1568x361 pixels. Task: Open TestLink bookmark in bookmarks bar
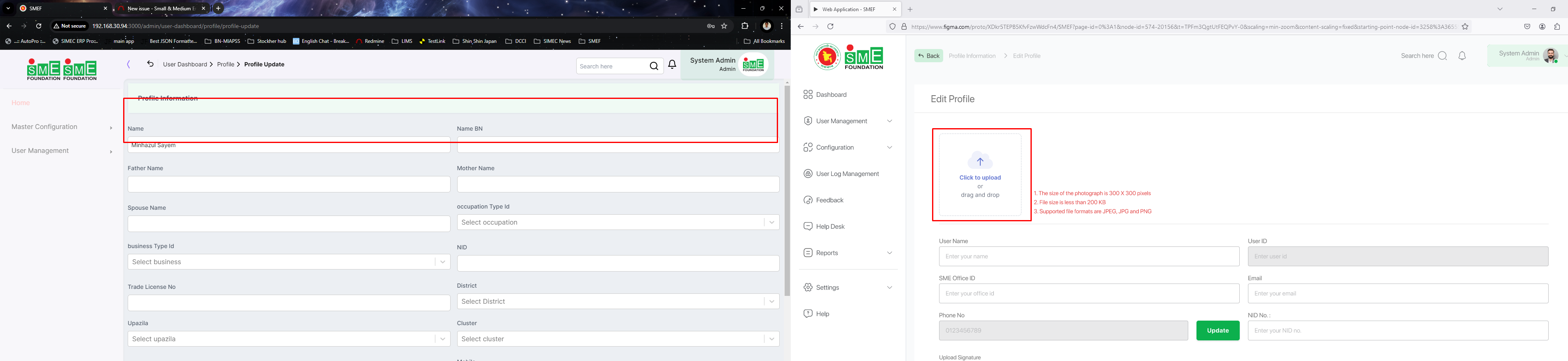[432, 41]
